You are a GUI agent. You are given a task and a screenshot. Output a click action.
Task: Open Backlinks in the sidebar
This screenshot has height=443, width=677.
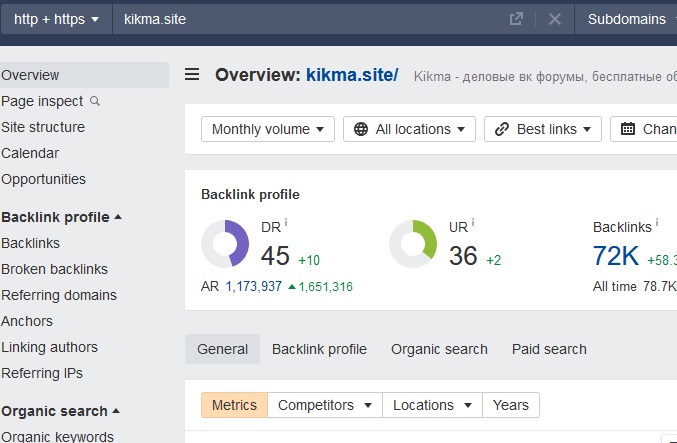point(30,243)
